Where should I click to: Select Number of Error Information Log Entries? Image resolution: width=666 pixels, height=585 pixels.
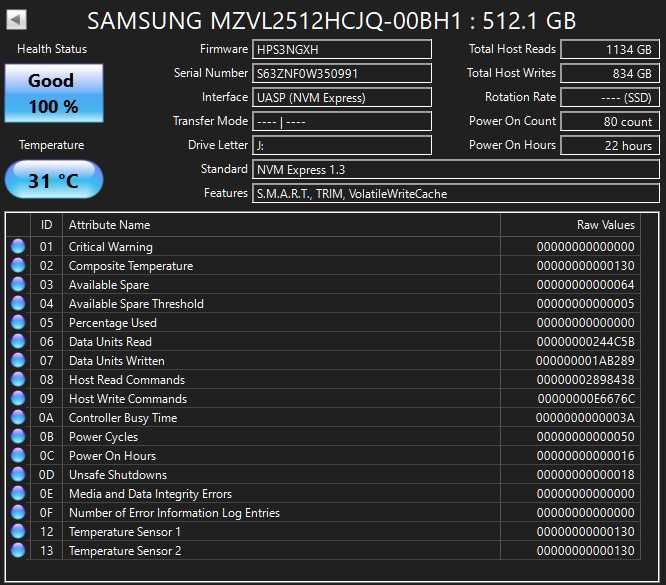(174, 513)
